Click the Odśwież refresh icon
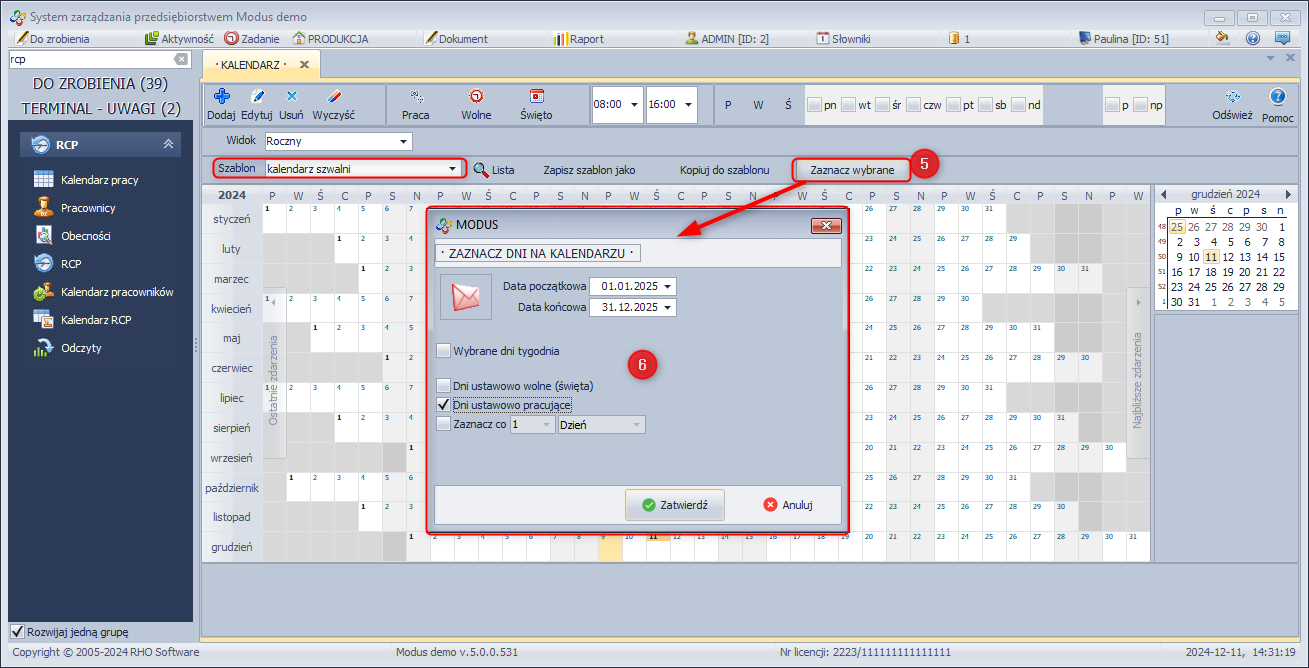The width and height of the screenshot is (1309, 668). point(1232,97)
